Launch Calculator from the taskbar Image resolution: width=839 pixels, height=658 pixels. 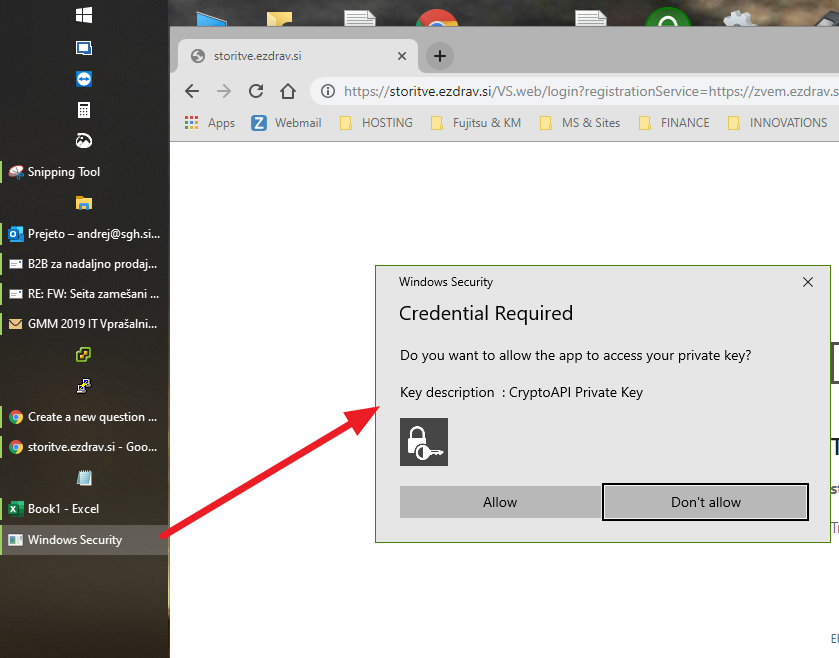pyautogui.click(x=84, y=109)
